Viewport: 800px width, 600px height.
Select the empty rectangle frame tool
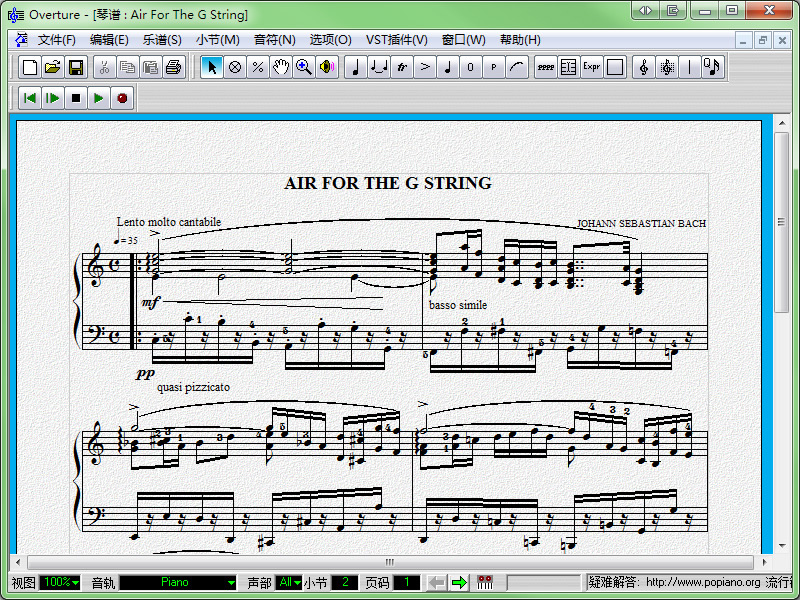(x=615, y=67)
